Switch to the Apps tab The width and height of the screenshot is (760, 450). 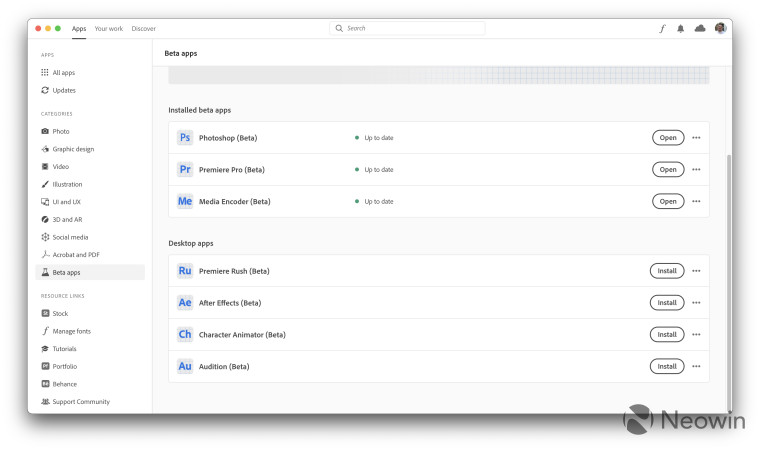pos(79,29)
